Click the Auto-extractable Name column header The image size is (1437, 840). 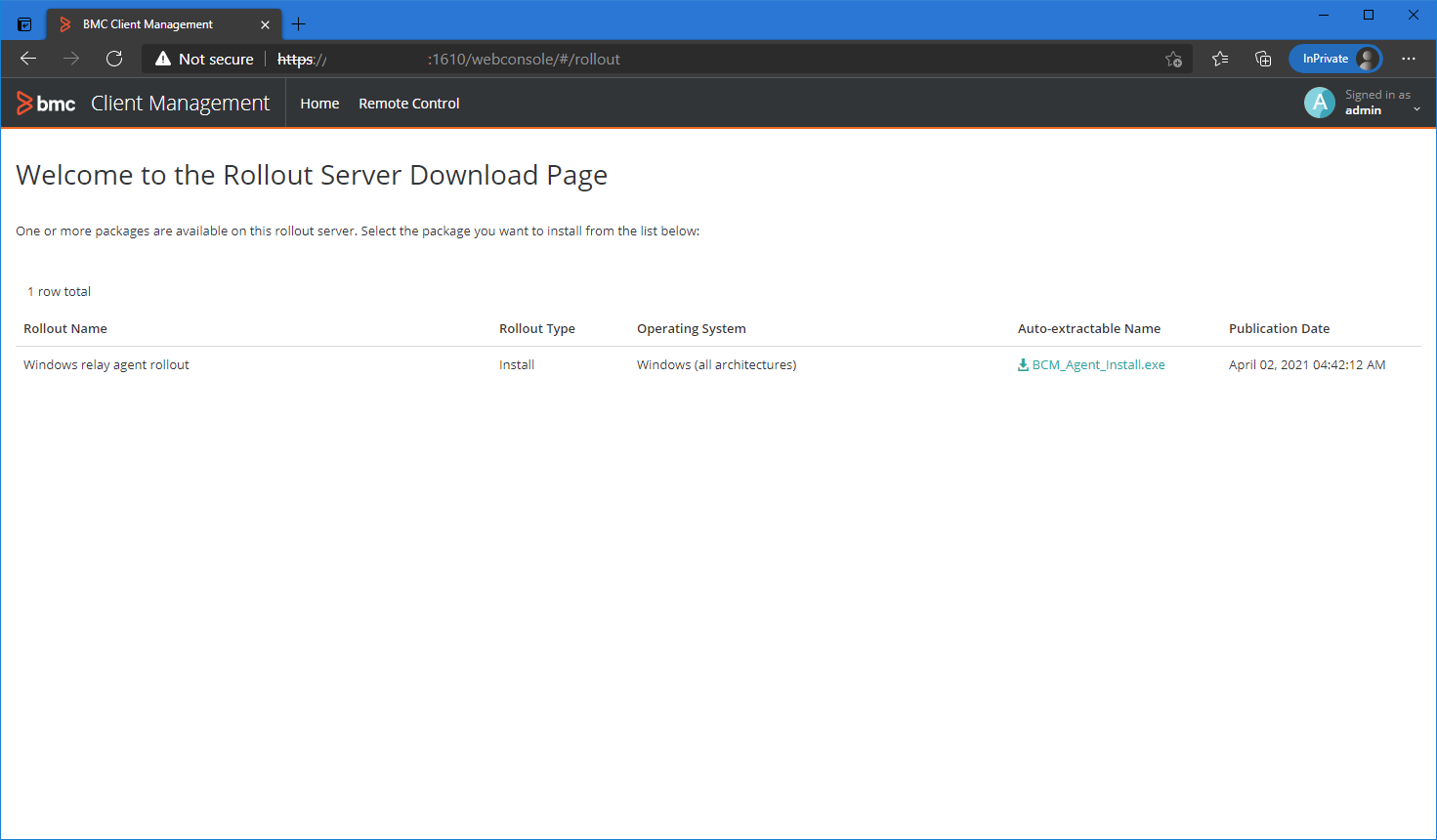[1089, 329]
